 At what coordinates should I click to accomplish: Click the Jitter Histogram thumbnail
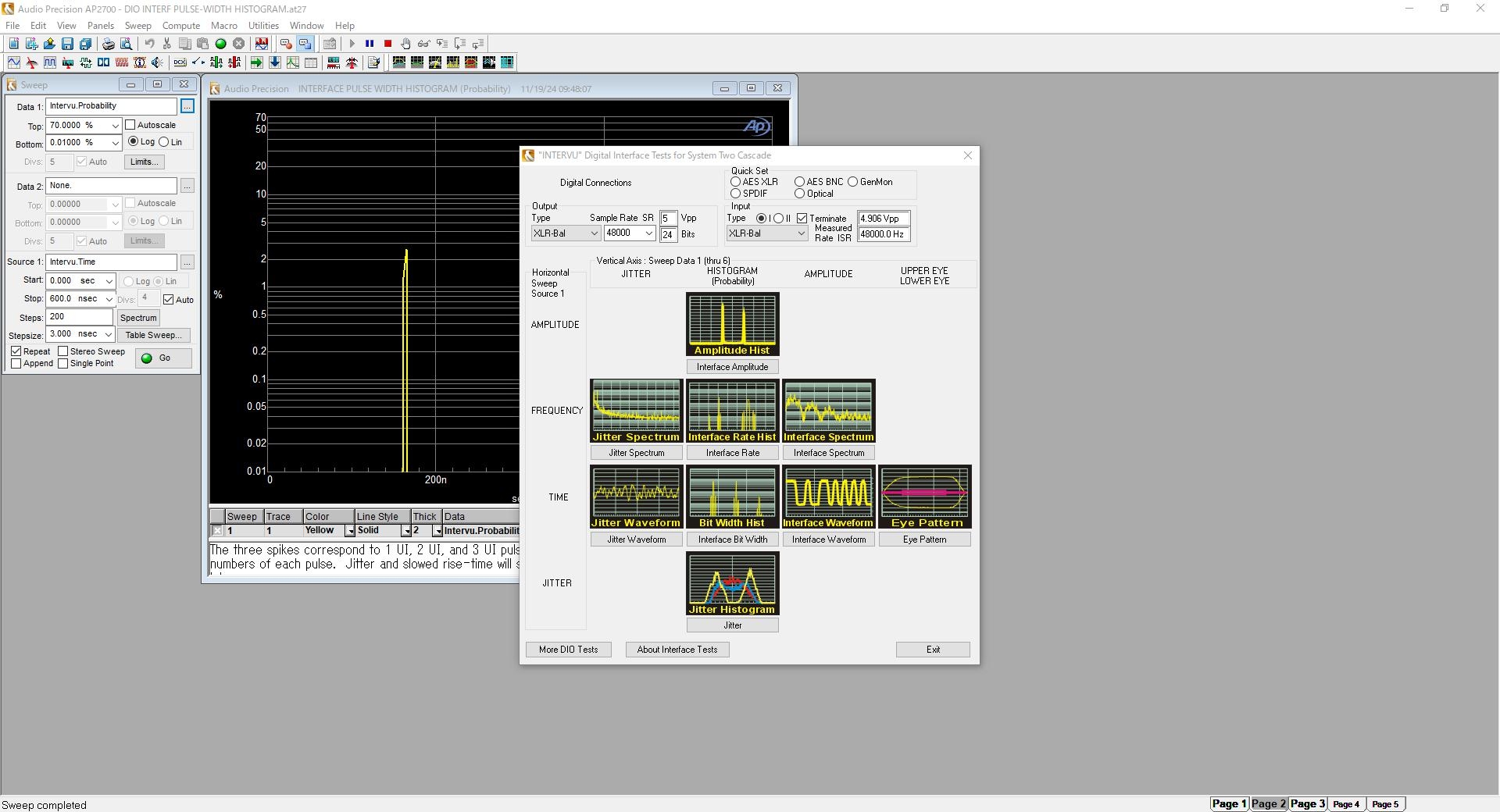pos(733,583)
